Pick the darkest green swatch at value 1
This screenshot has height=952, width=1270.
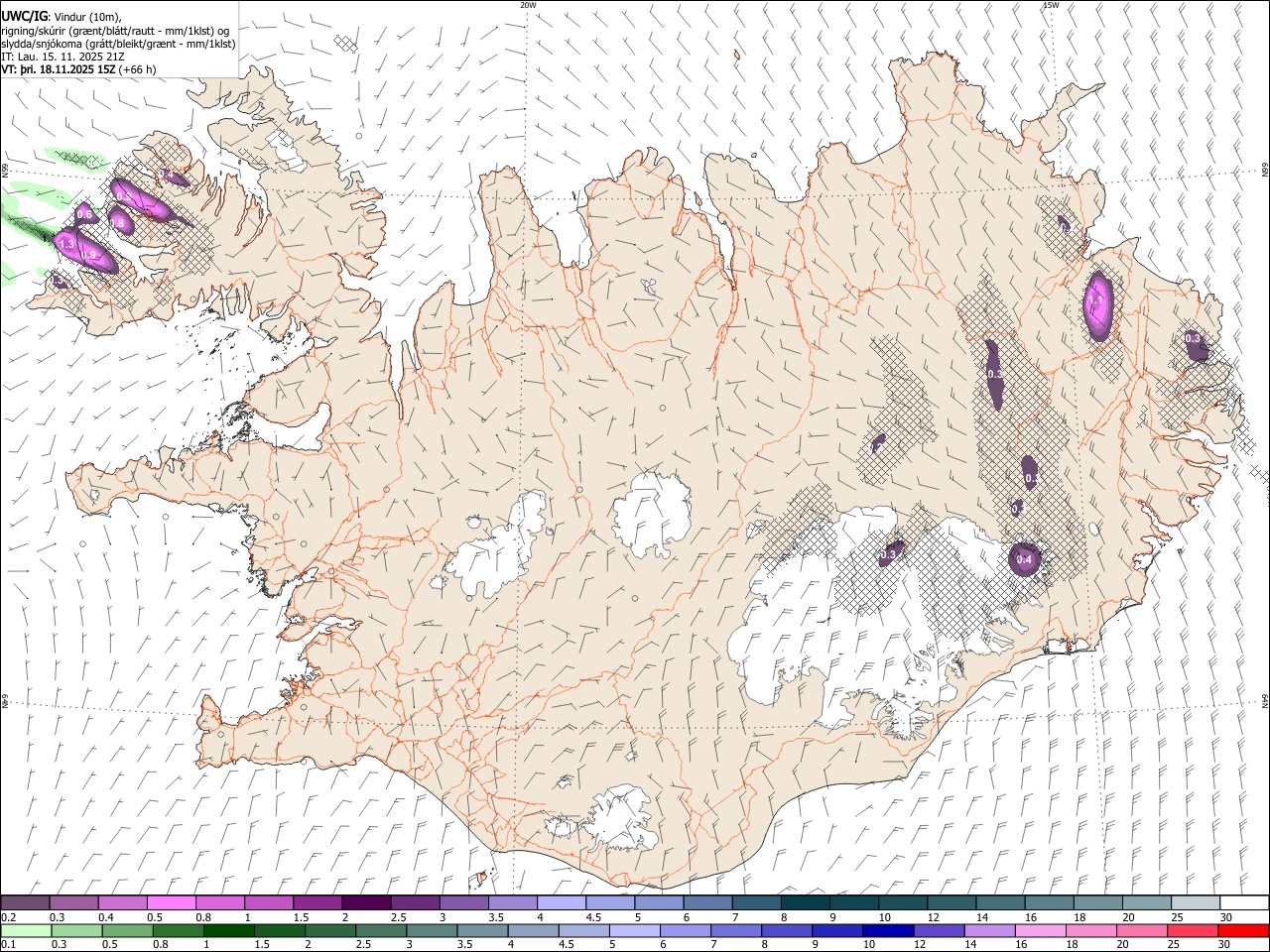228,930
